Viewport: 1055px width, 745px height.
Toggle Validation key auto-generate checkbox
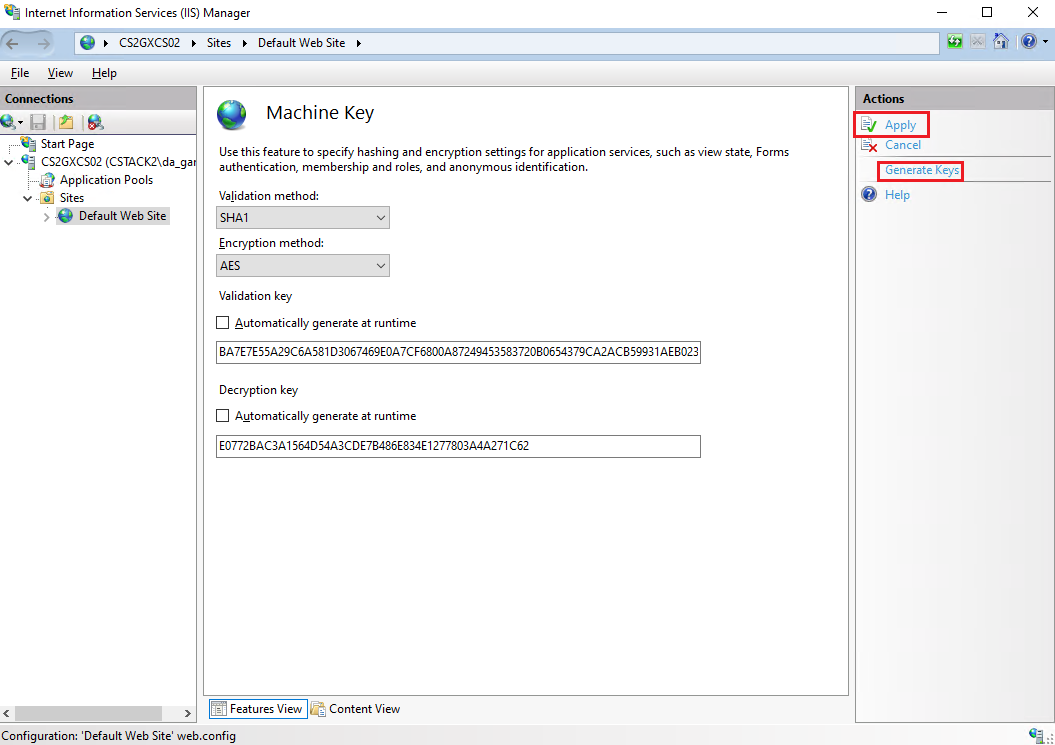(223, 322)
